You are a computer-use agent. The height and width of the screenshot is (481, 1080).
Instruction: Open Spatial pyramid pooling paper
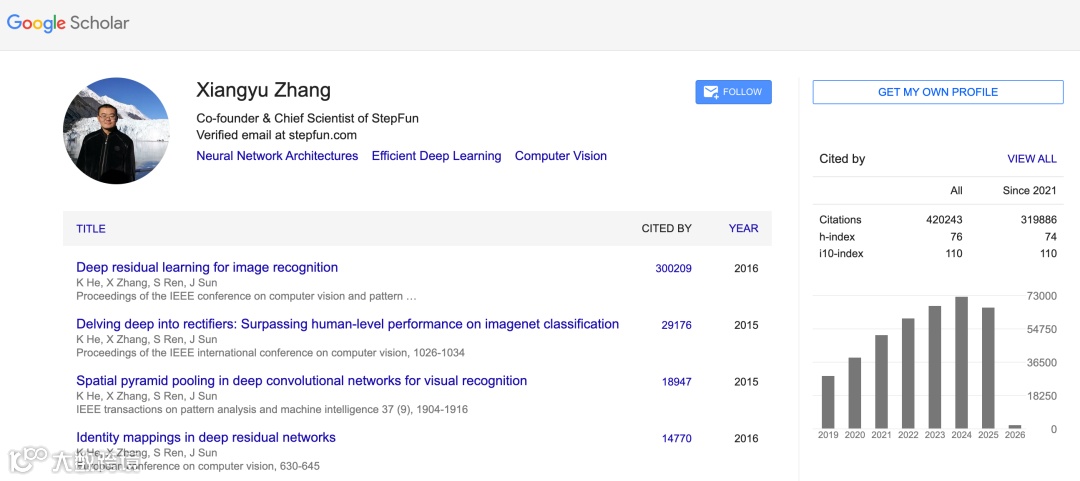click(301, 381)
